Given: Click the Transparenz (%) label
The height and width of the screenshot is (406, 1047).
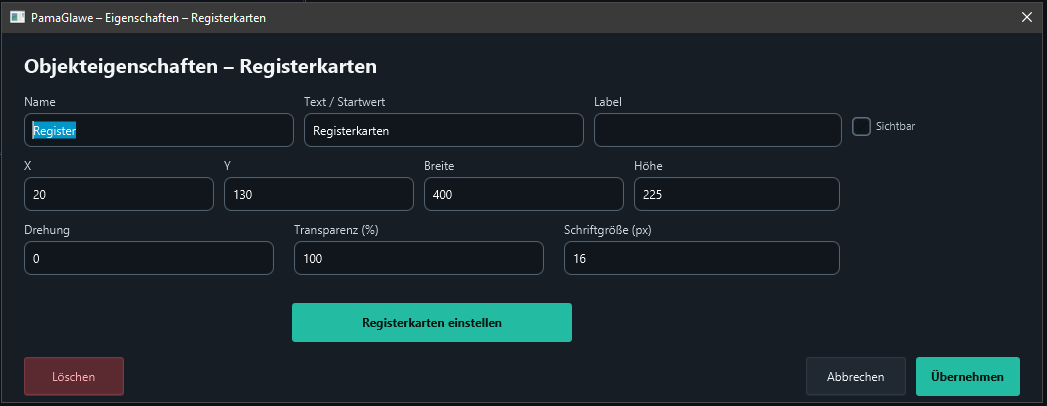Looking at the screenshot, I should (x=337, y=230).
